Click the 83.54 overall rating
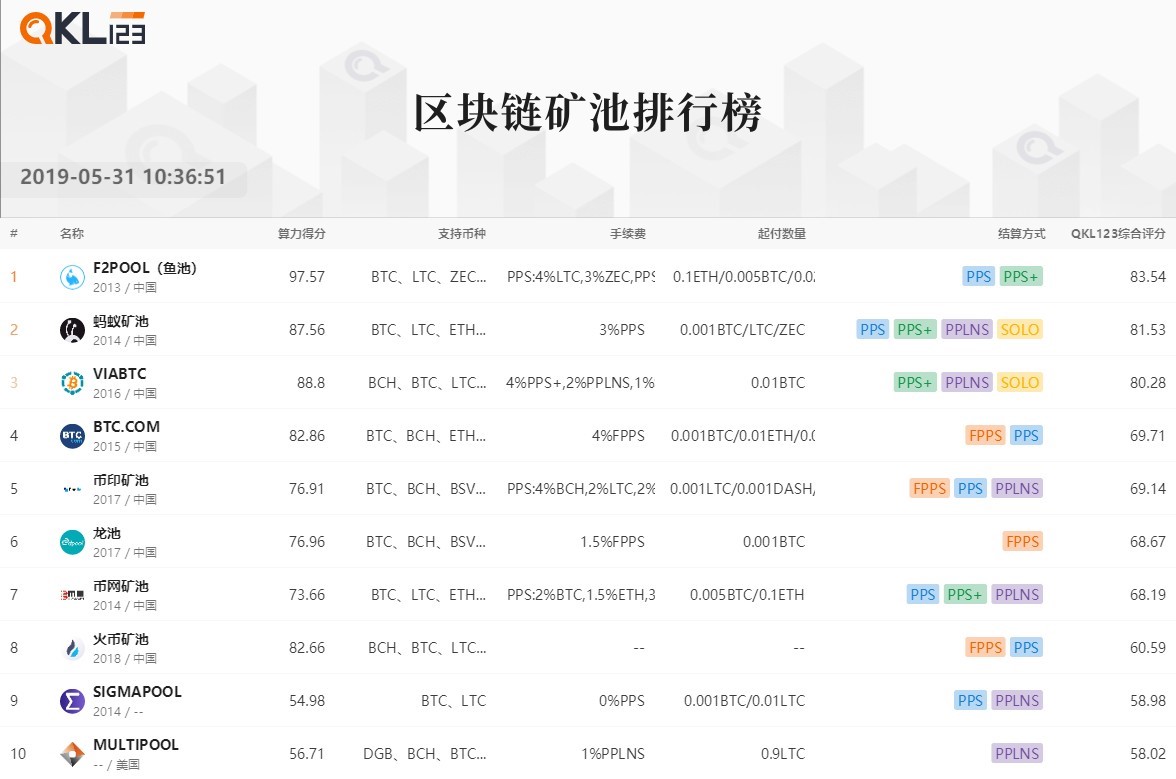1176x779 pixels. tap(1148, 277)
